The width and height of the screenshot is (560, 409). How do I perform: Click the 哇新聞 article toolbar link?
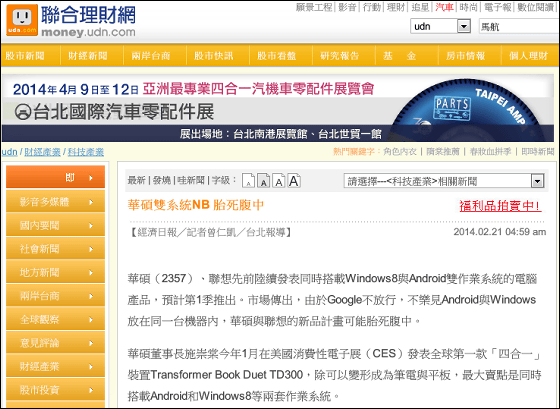[191, 180]
